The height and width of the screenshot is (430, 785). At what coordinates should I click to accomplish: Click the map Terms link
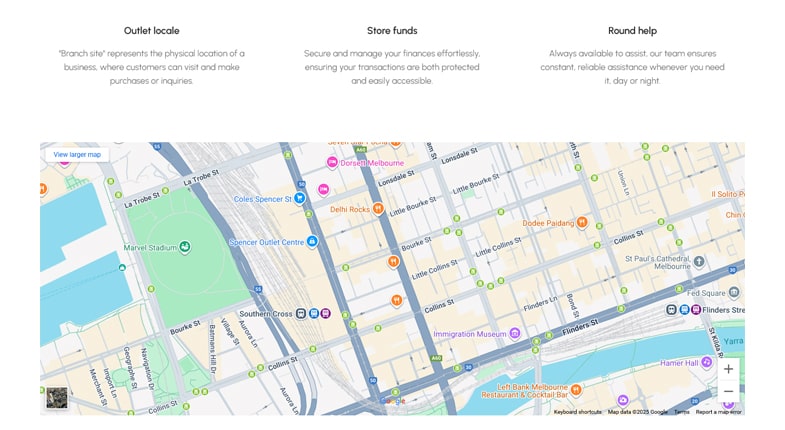681,412
